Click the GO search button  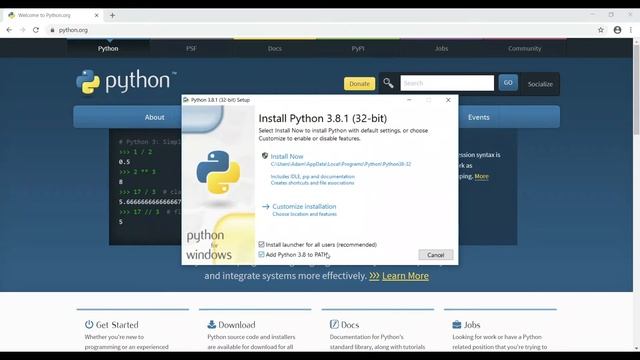[508, 83]
